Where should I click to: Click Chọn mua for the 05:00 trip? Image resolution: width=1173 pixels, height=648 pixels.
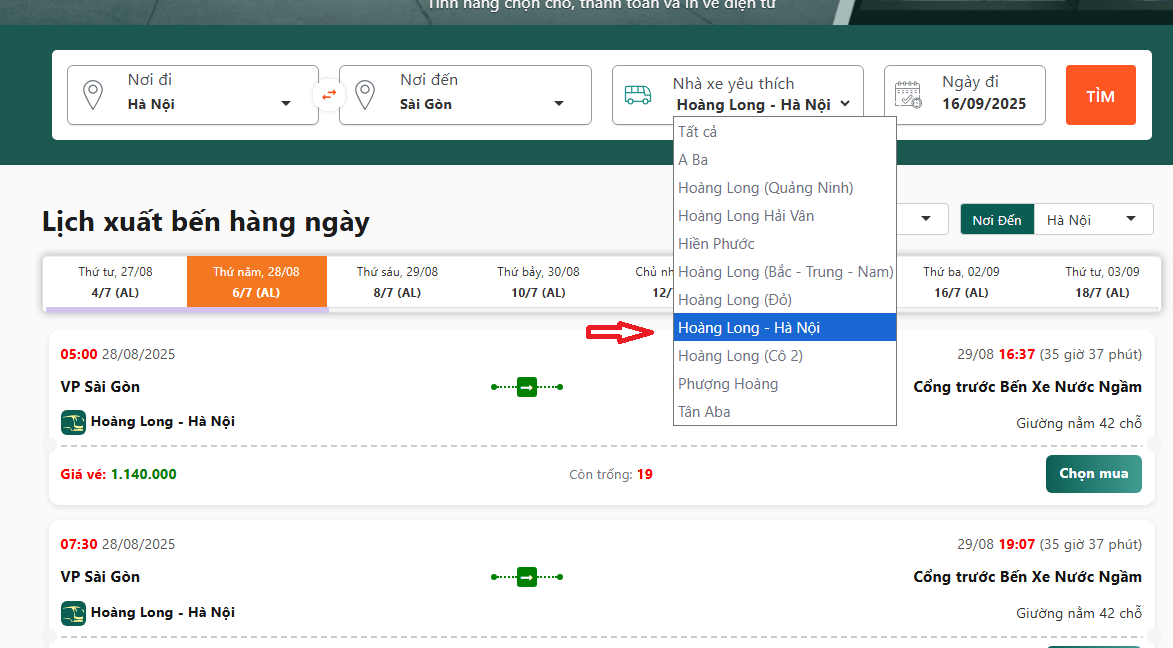click(x=1093, y=474)
